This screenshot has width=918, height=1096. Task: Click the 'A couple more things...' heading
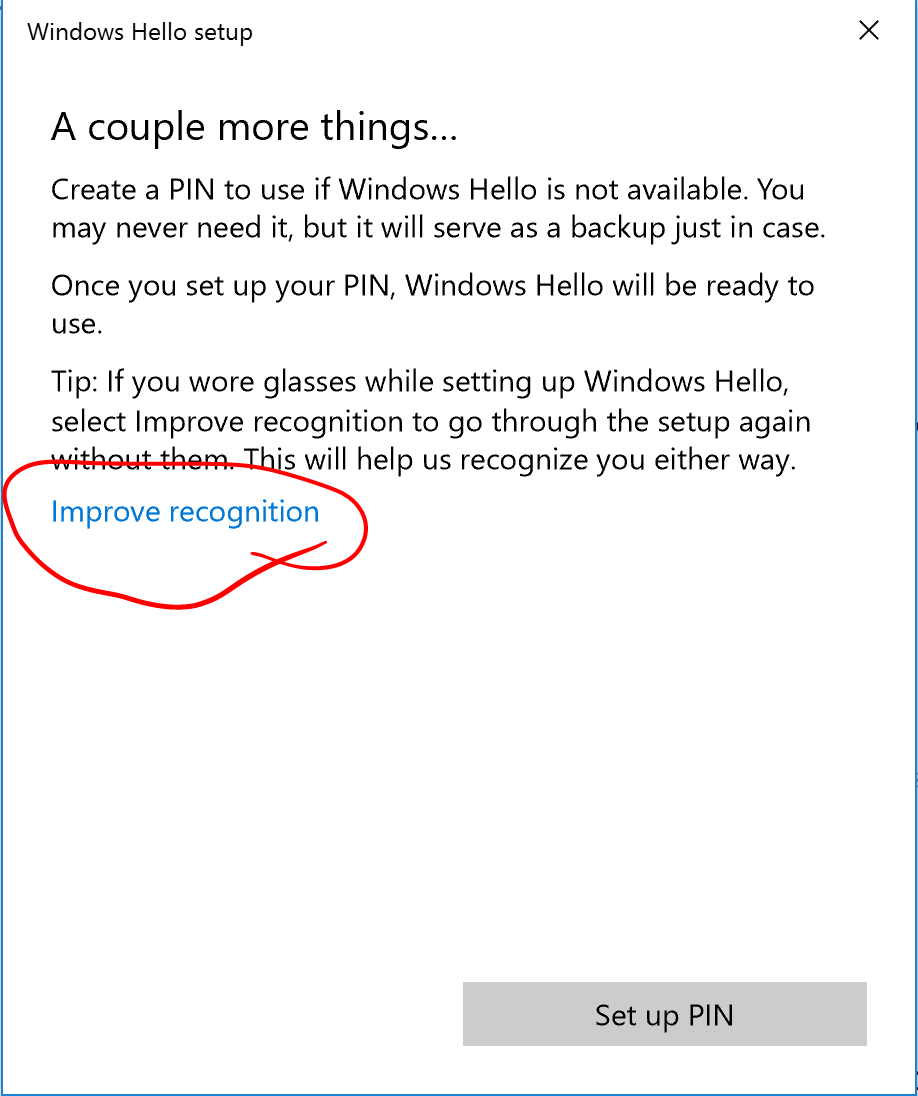254,128
